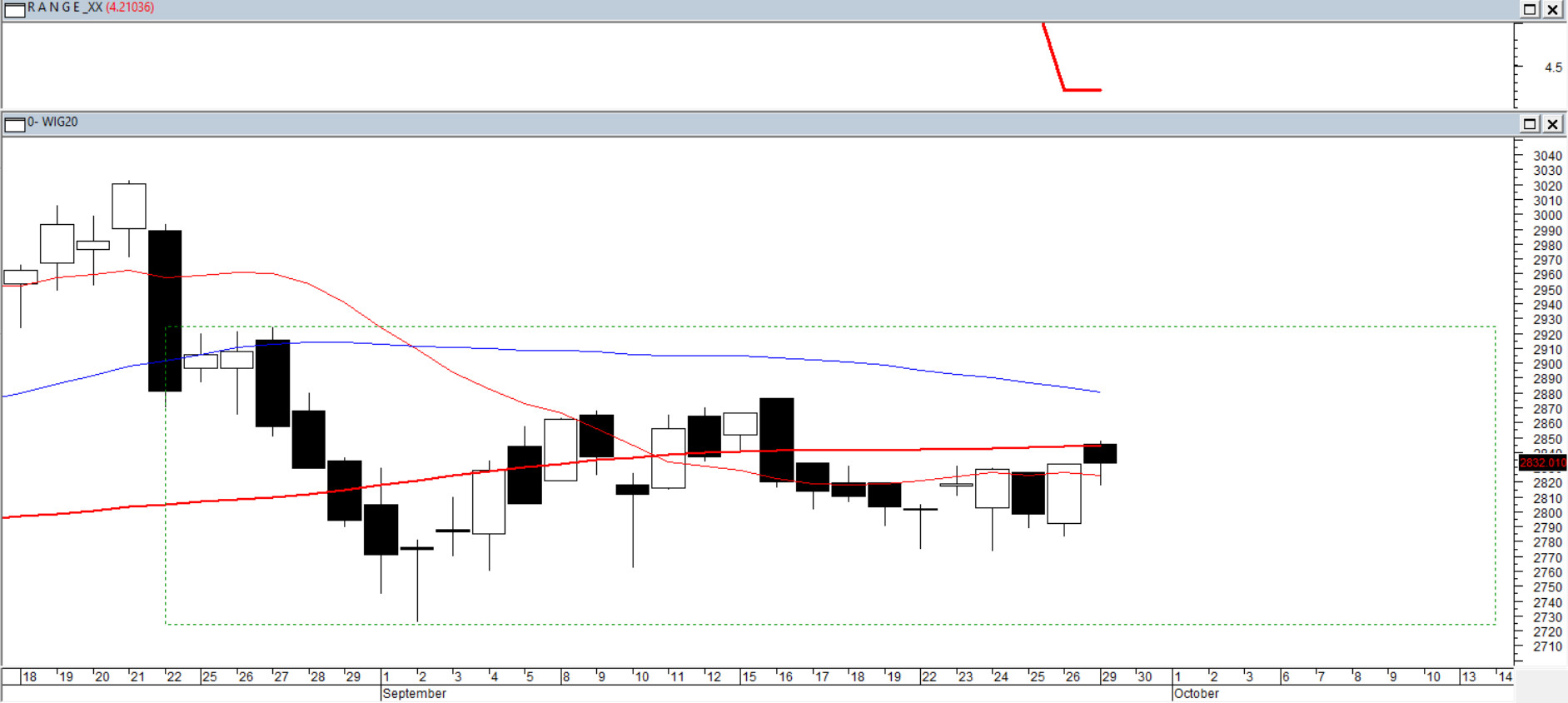Close the WIG20 chart panel
This screenshot has width=1568, height=703.
(1553, 124)
